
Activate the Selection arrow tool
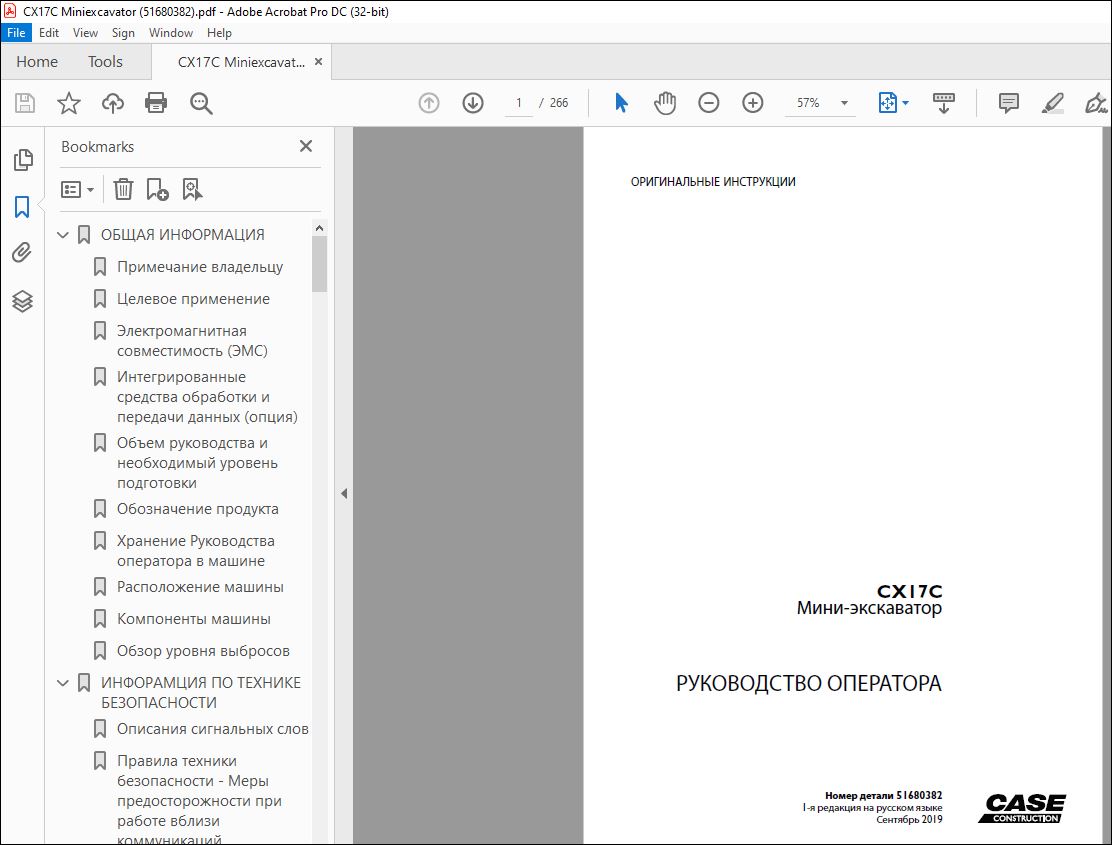coord(621,103)
